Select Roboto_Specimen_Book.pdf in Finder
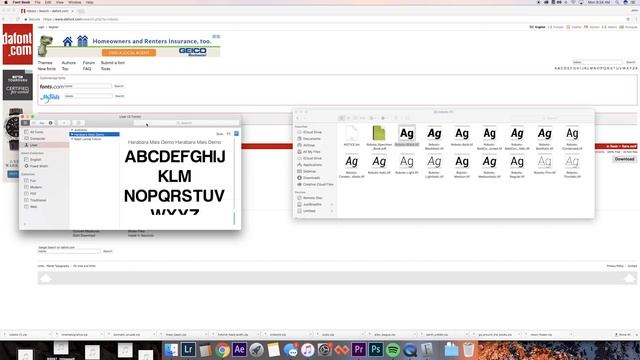 coord(379,137)
